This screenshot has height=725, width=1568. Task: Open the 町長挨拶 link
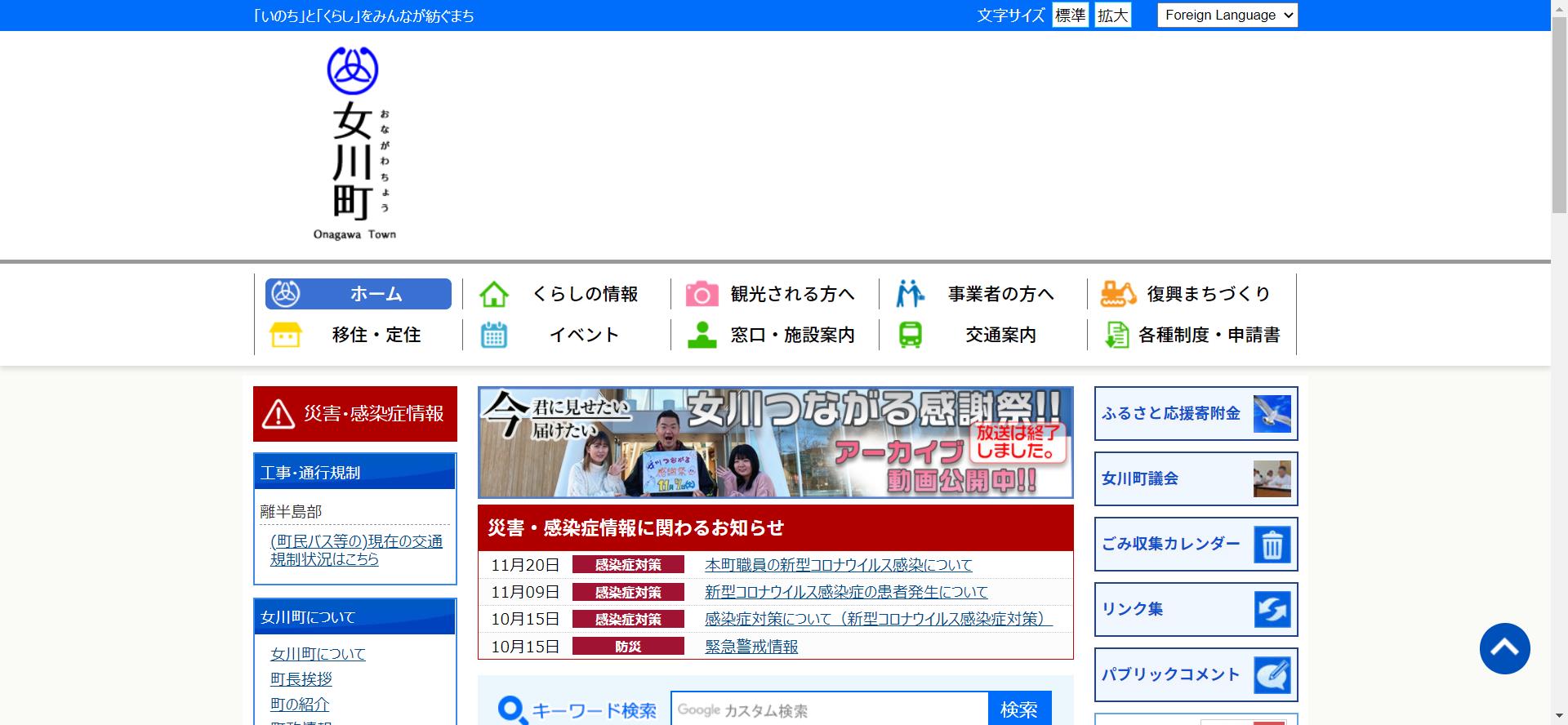[301, 679]
